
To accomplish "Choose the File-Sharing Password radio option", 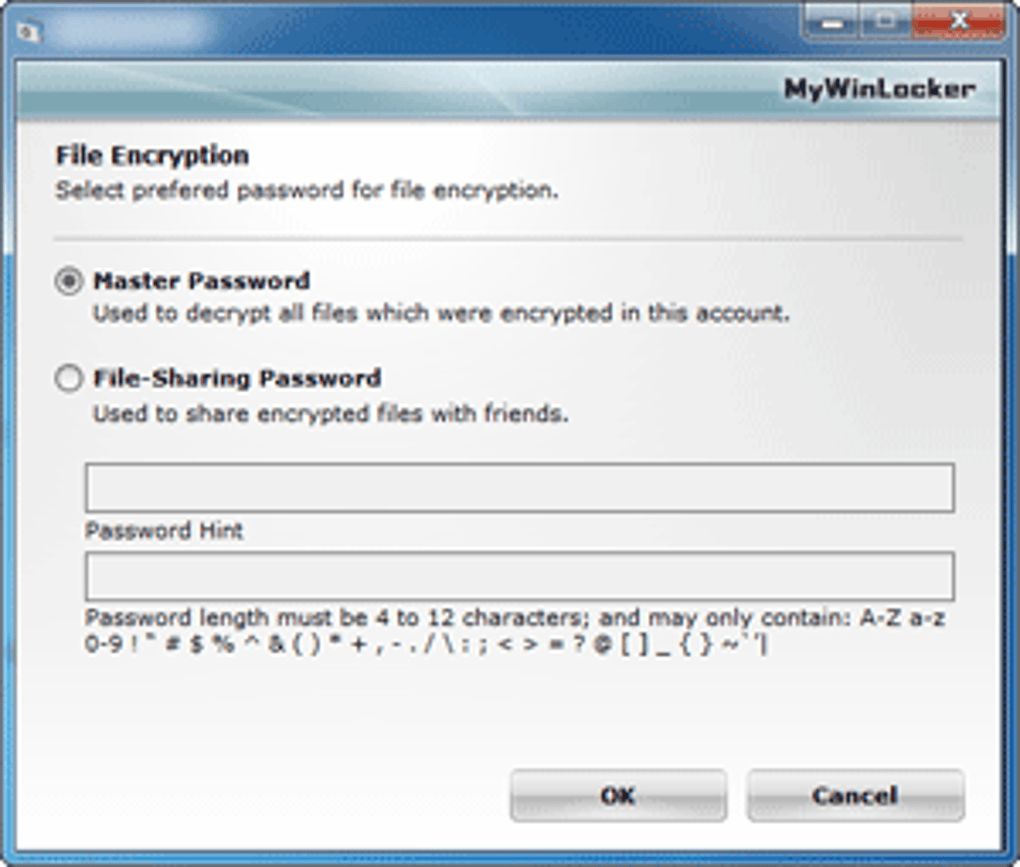I will pos(69,378).
